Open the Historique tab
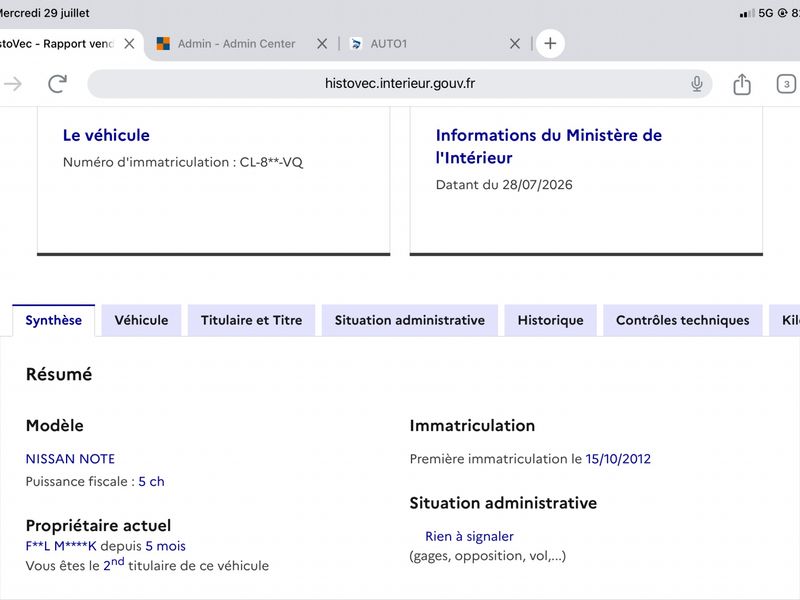Screen dimensions: 800x600 [x=551, y=320]
